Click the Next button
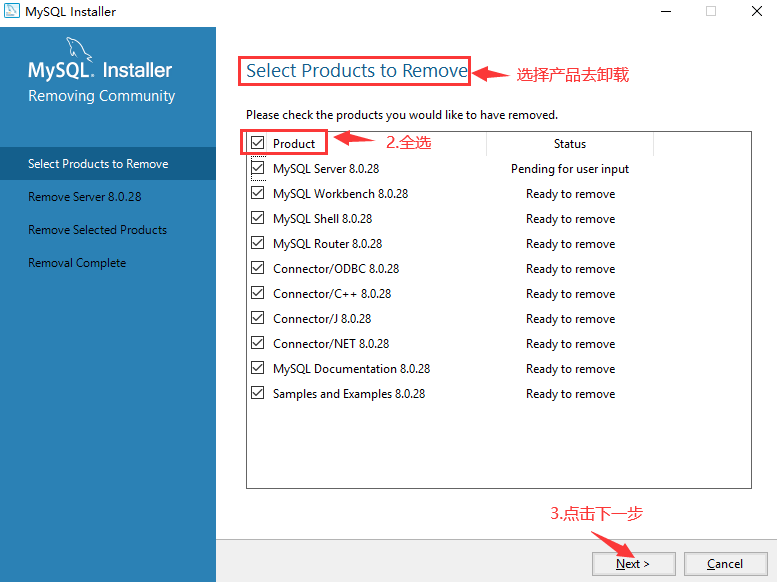The height and width of the screenshot is (582, 777). tap(633, 564)
